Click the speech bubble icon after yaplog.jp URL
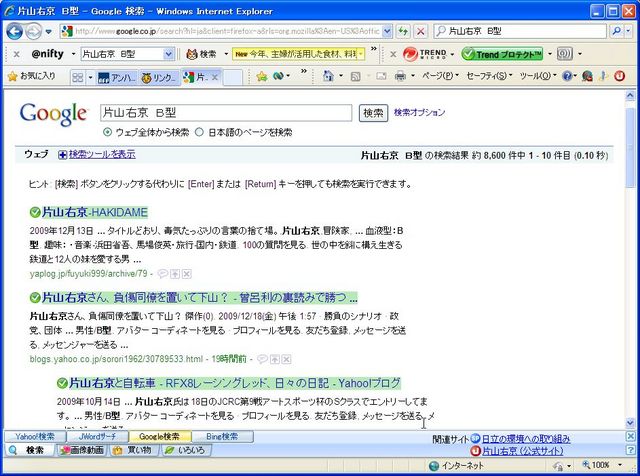 (162, 274)
